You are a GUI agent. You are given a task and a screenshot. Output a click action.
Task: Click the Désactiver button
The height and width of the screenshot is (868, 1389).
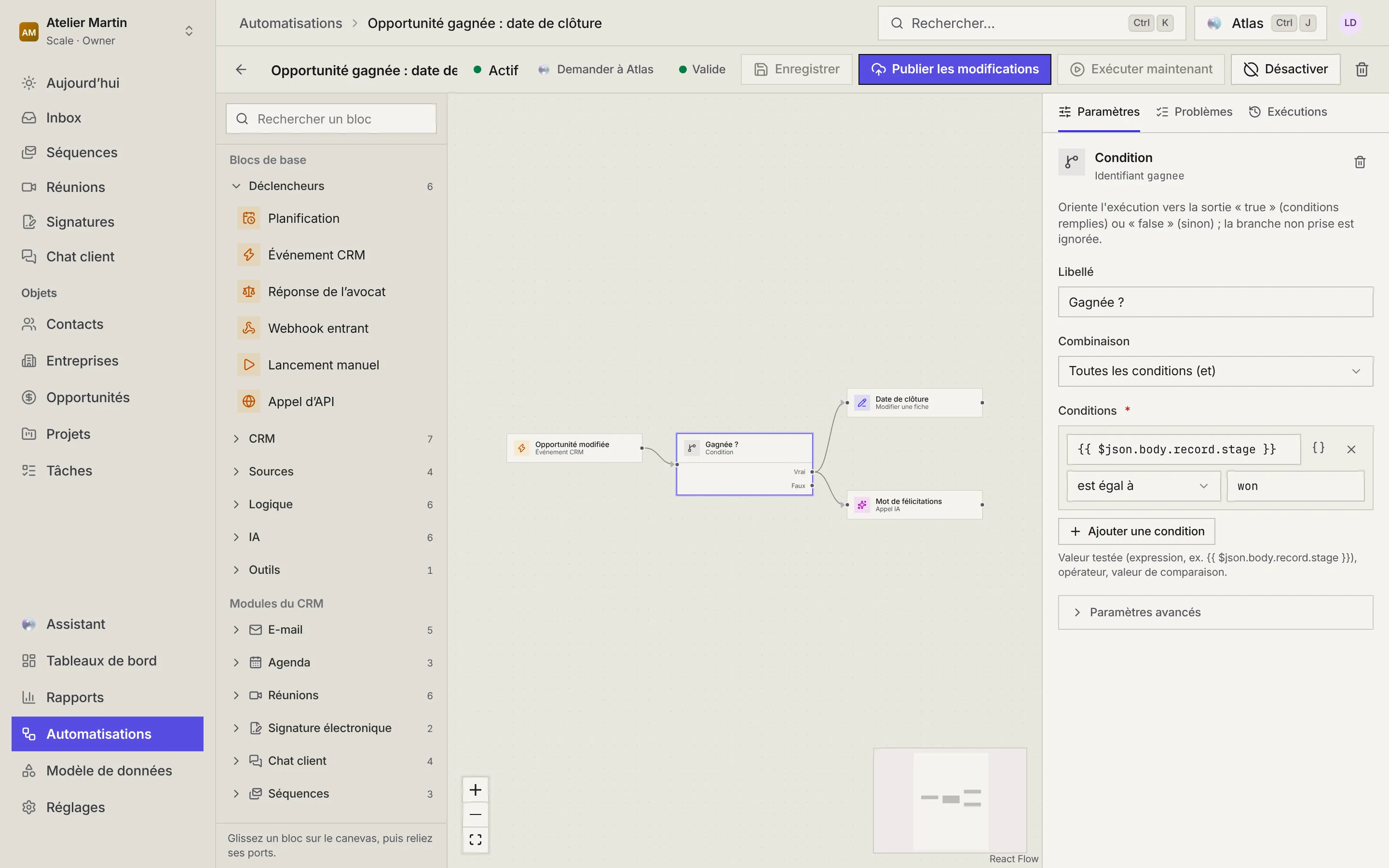[x=1285, y=69]
